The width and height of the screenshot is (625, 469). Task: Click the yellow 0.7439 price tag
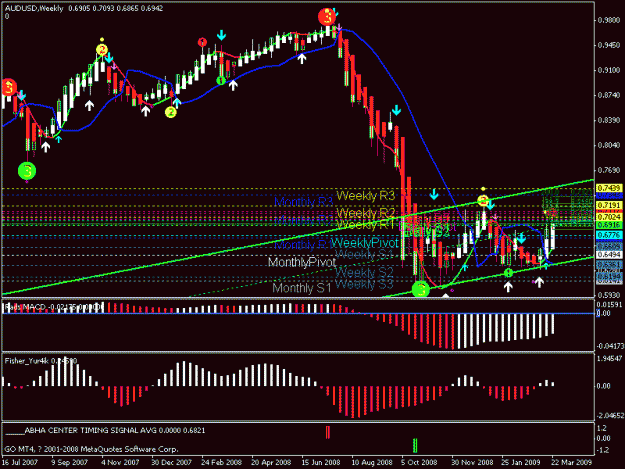click(609, 188)
